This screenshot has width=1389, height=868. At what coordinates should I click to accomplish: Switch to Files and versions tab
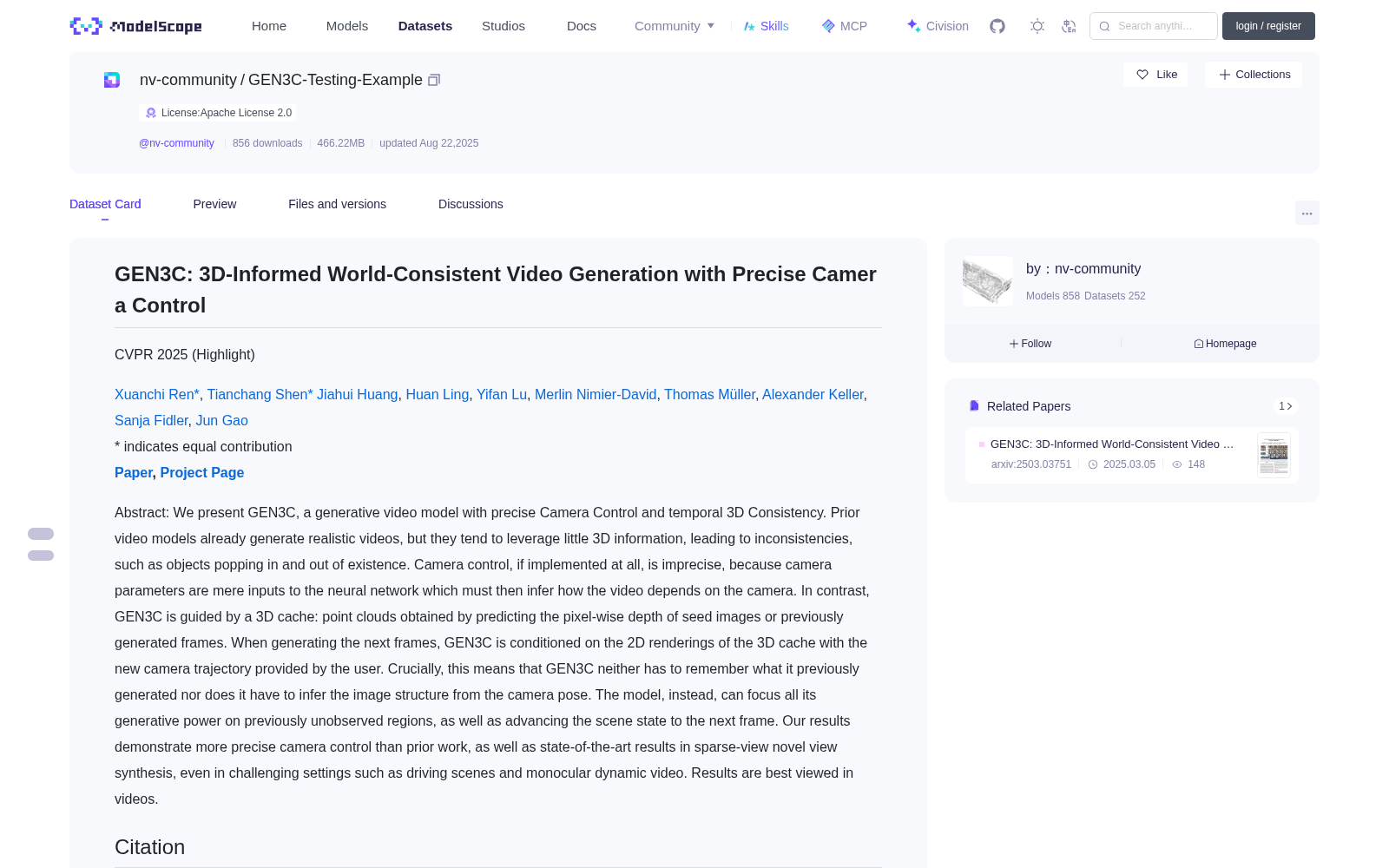point(337,204)
